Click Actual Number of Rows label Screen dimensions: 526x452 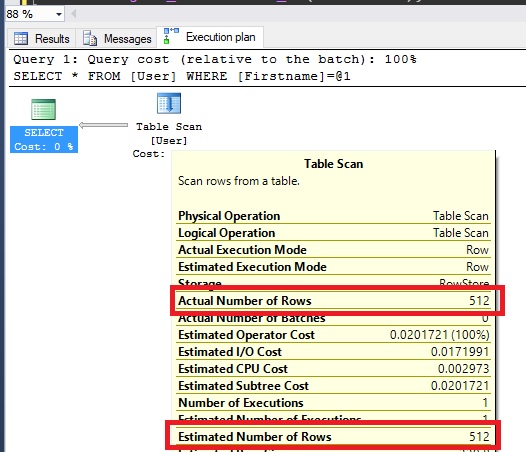point(245,301)
